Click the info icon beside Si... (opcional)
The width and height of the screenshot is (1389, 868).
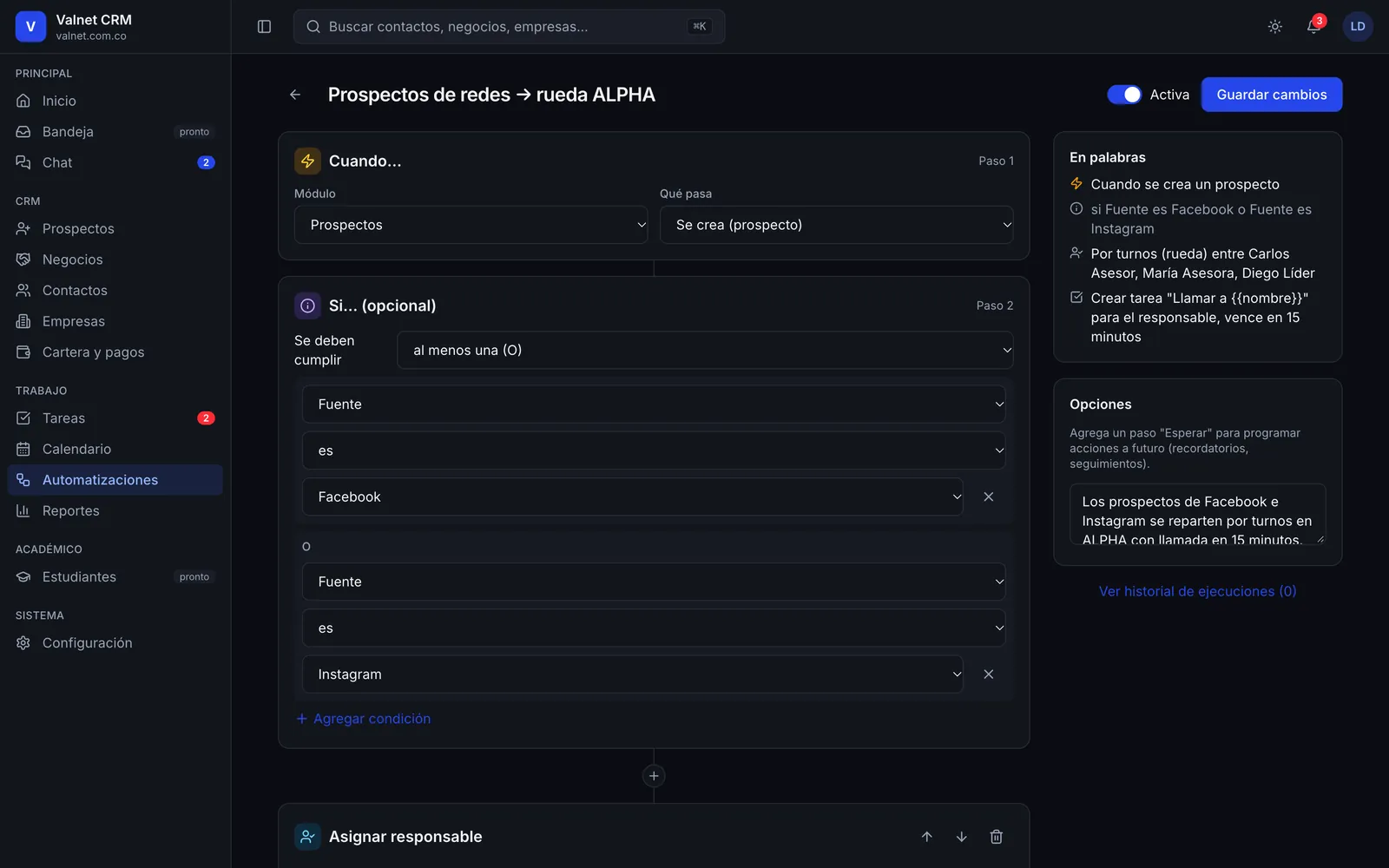tap(307, 306)
